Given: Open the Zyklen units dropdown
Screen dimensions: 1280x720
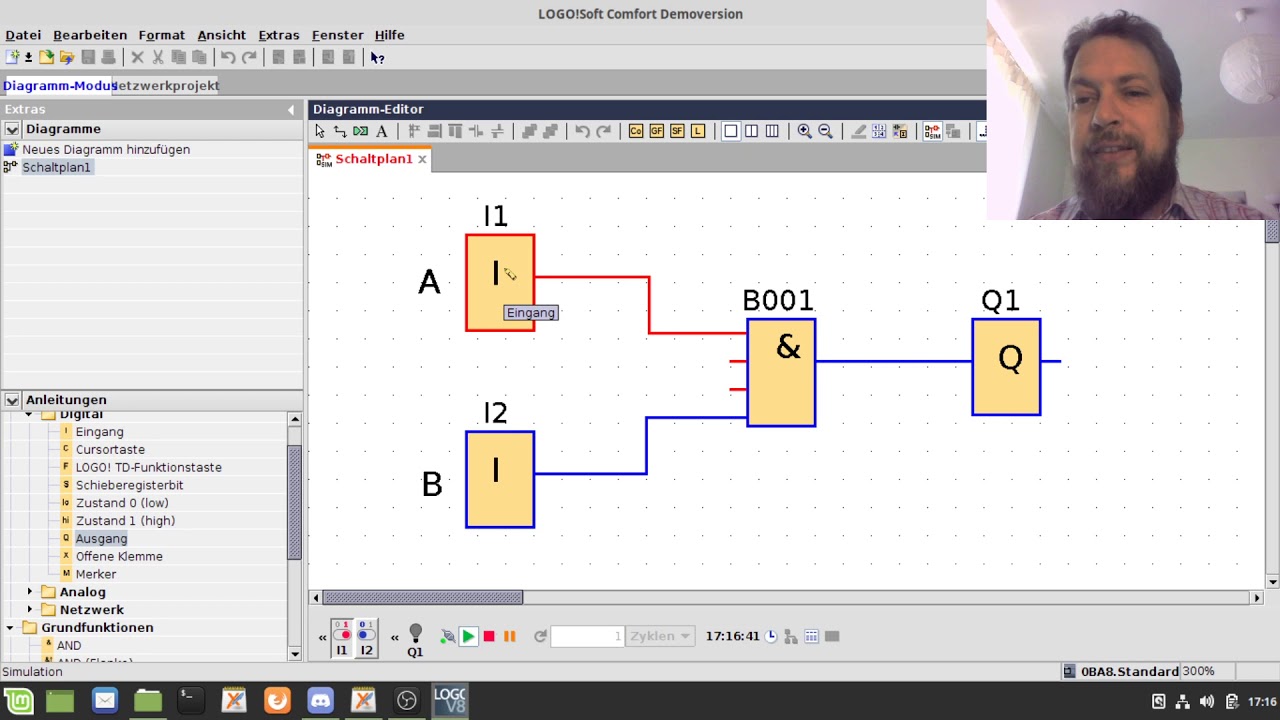Looking at the screenshot, I should coord(660,636).
